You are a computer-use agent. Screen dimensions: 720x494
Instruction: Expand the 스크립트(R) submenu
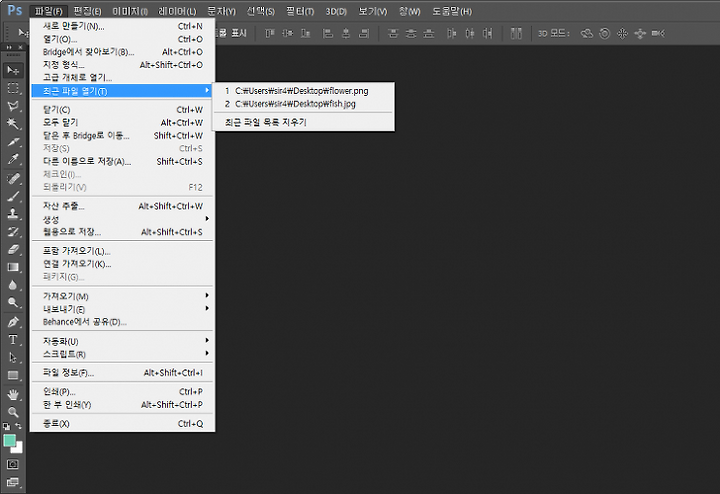coord(122,354)
